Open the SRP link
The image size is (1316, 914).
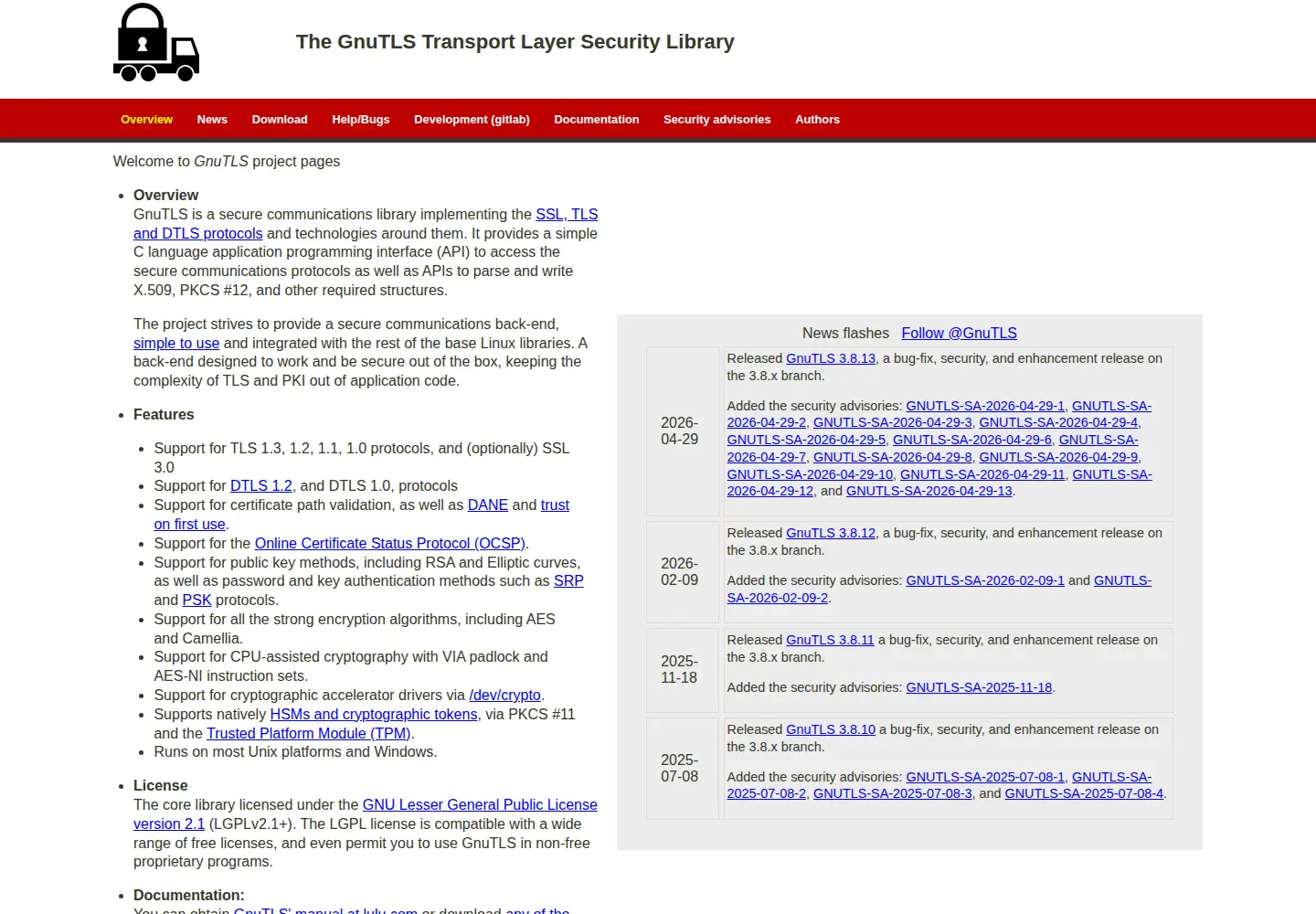pyautogui.click(x=568, y=580)
